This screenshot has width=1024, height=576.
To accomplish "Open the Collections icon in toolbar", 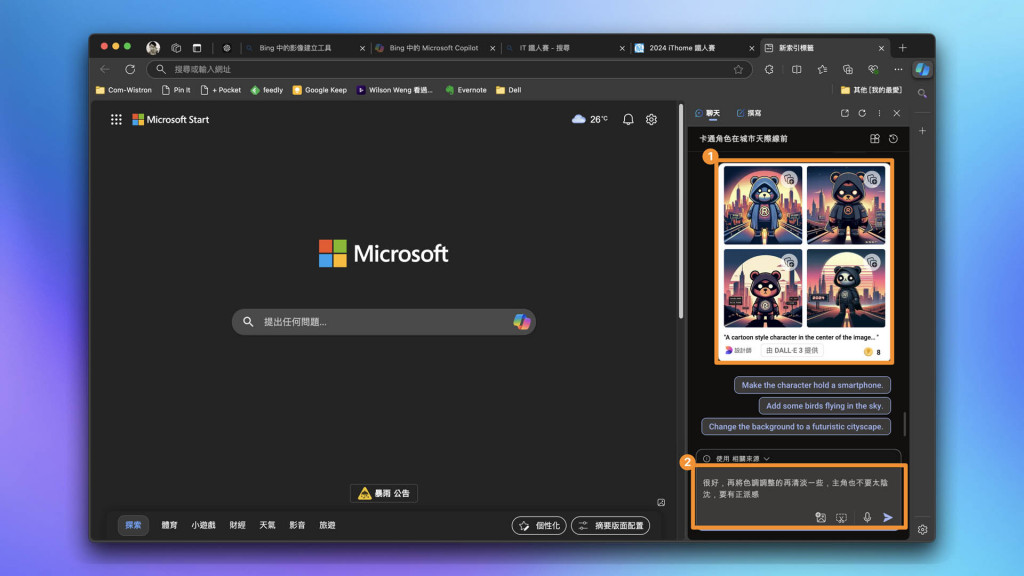I will point(848,69).
